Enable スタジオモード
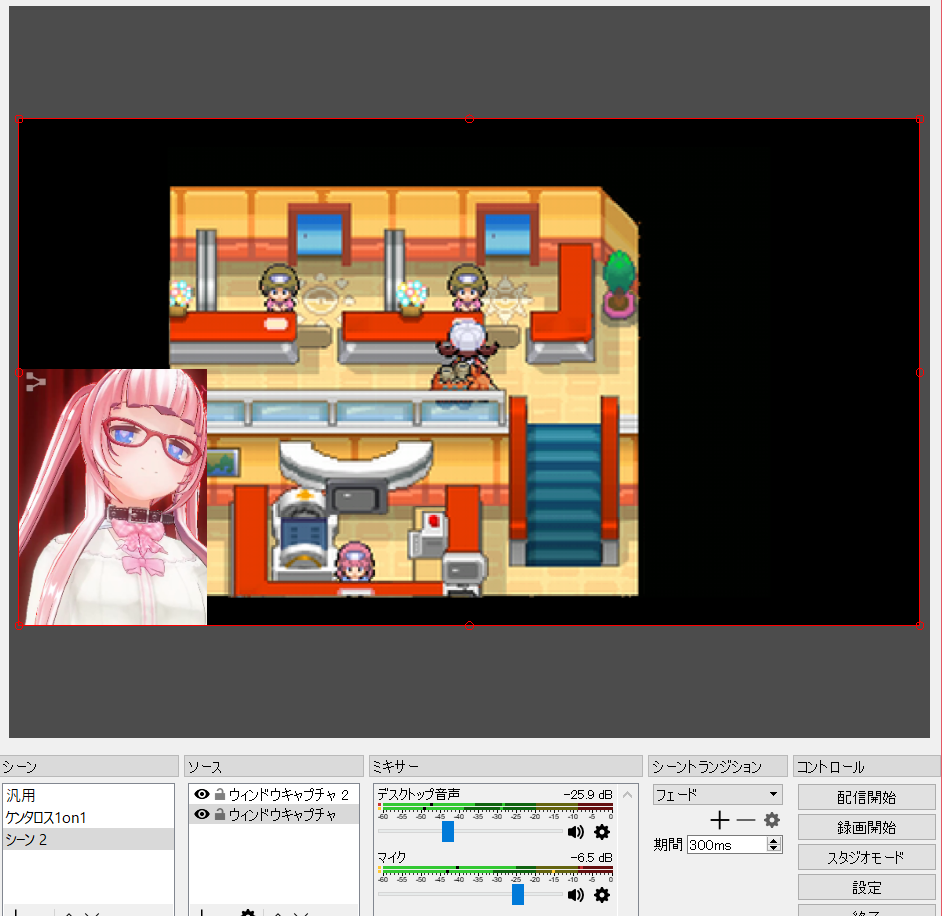This screenshot has width=942, height=916. point(866,857)
